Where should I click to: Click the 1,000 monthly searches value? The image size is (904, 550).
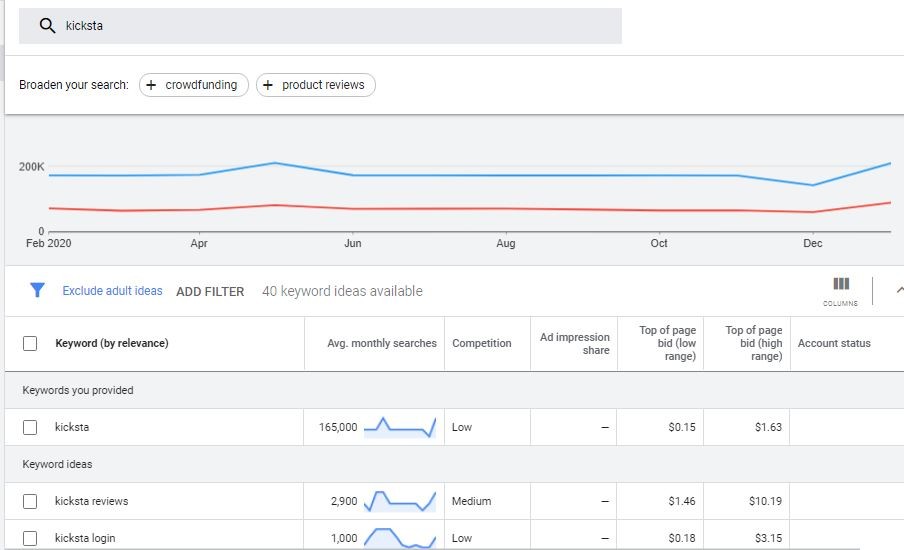(x=344, y=538)
